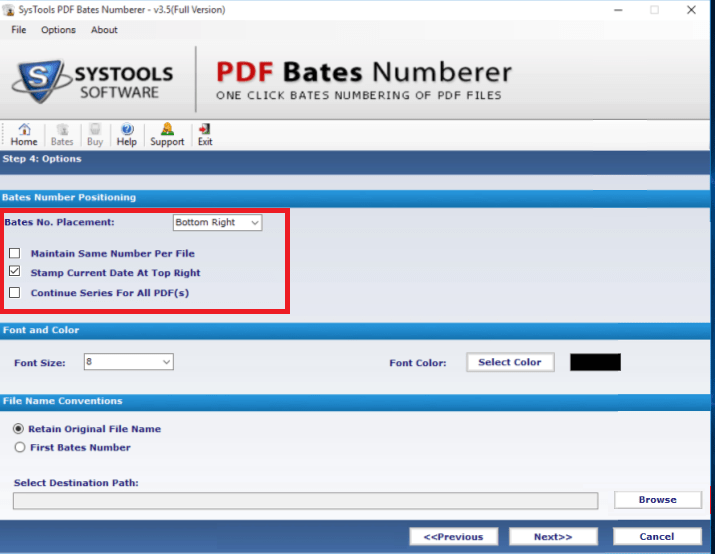This screenshot has height=554, width=715.
Task: Open the Options menu
Action: coord(58,30)
